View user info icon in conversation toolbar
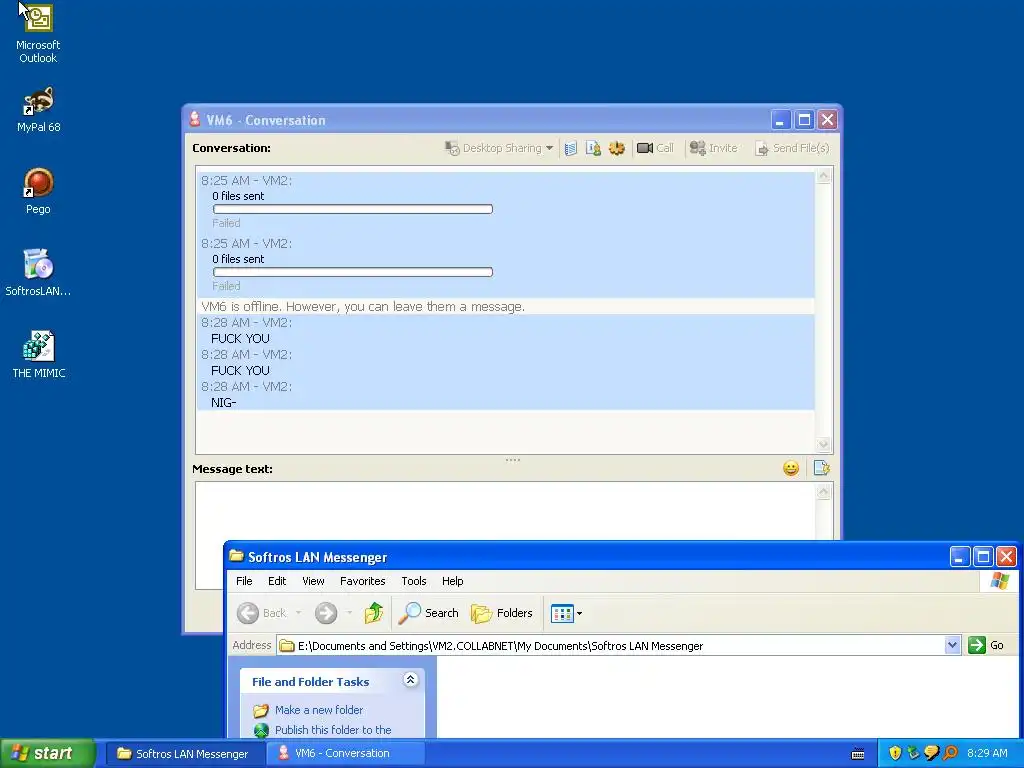The height and width of the screenshot is (768, 1024). coord(593,148)
